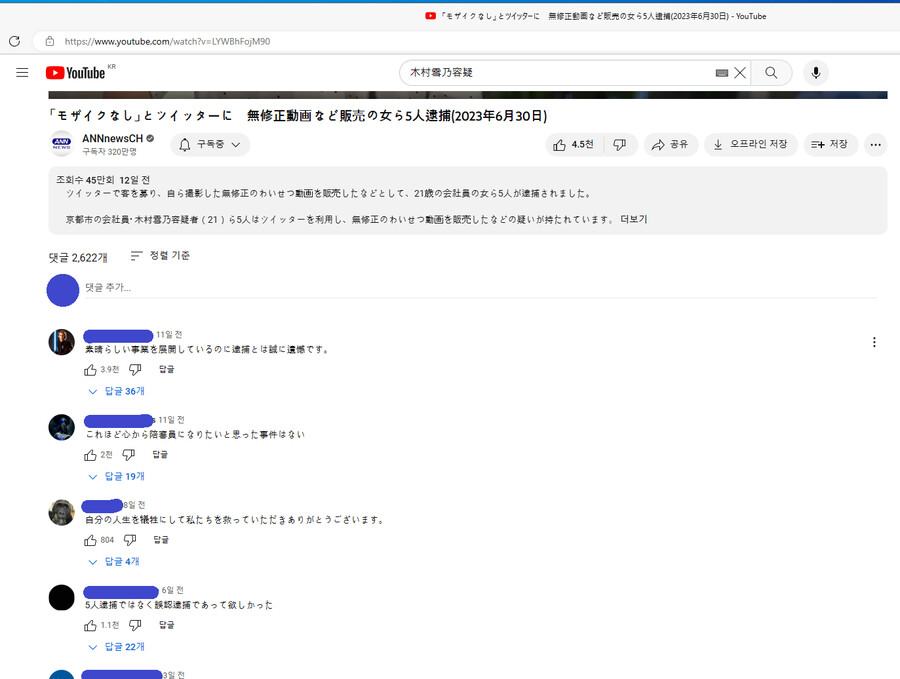Expand 답글 36개 replies
This screenshot has width=900, height=679.
[117, 391]
